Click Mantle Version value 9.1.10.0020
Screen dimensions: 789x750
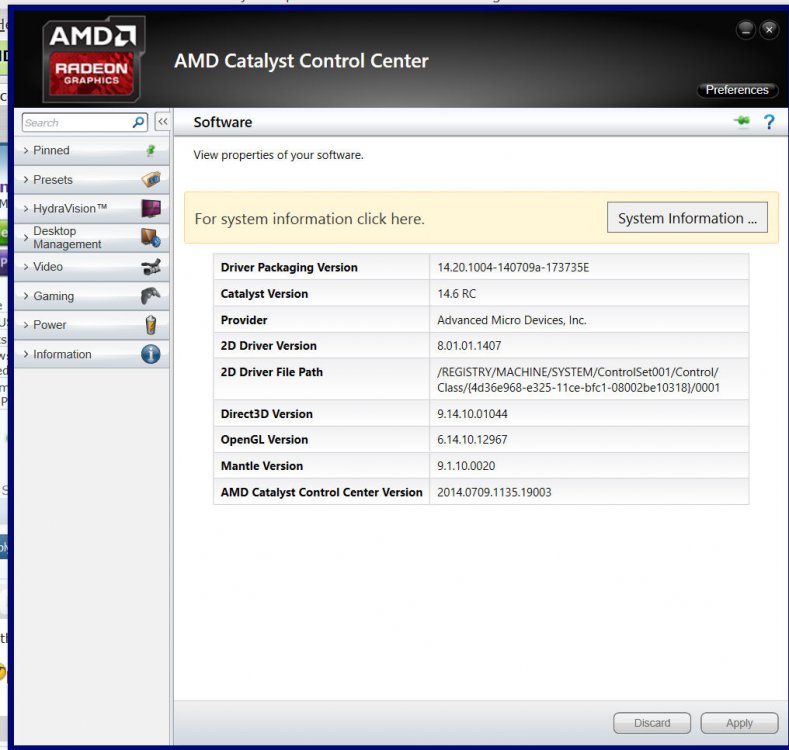466,466
